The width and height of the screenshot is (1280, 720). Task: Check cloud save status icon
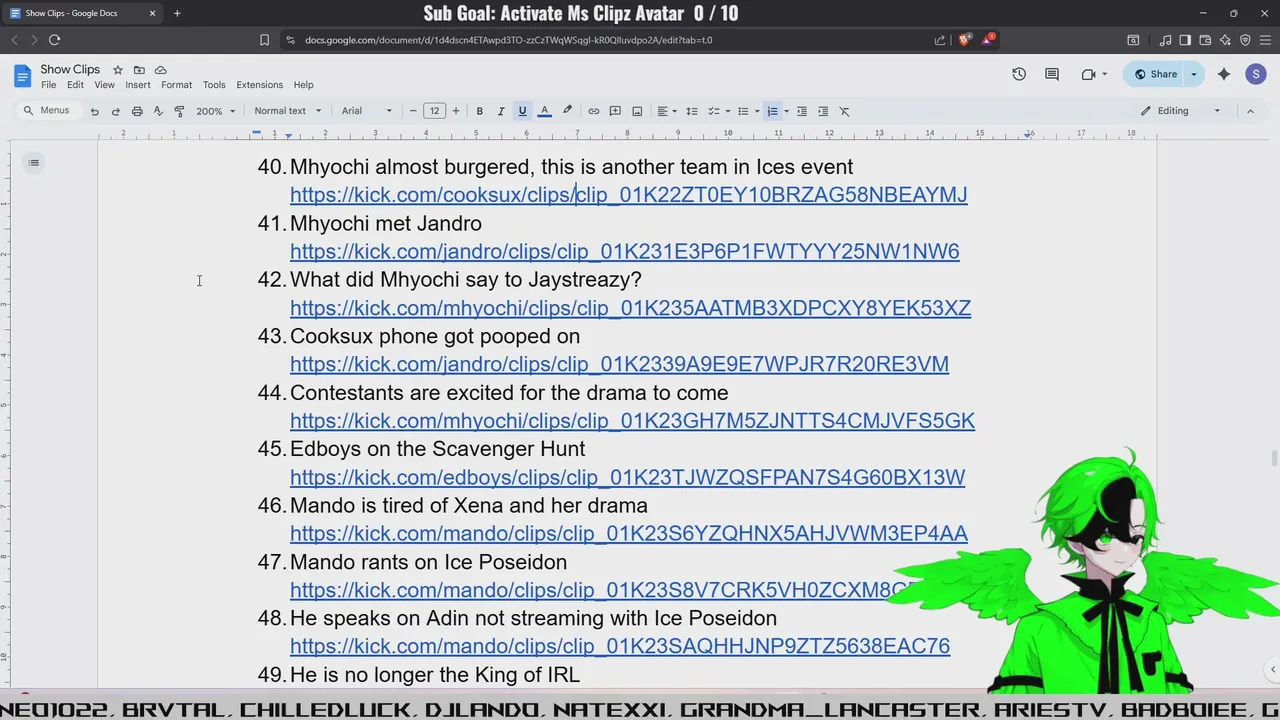click(160, 70)
